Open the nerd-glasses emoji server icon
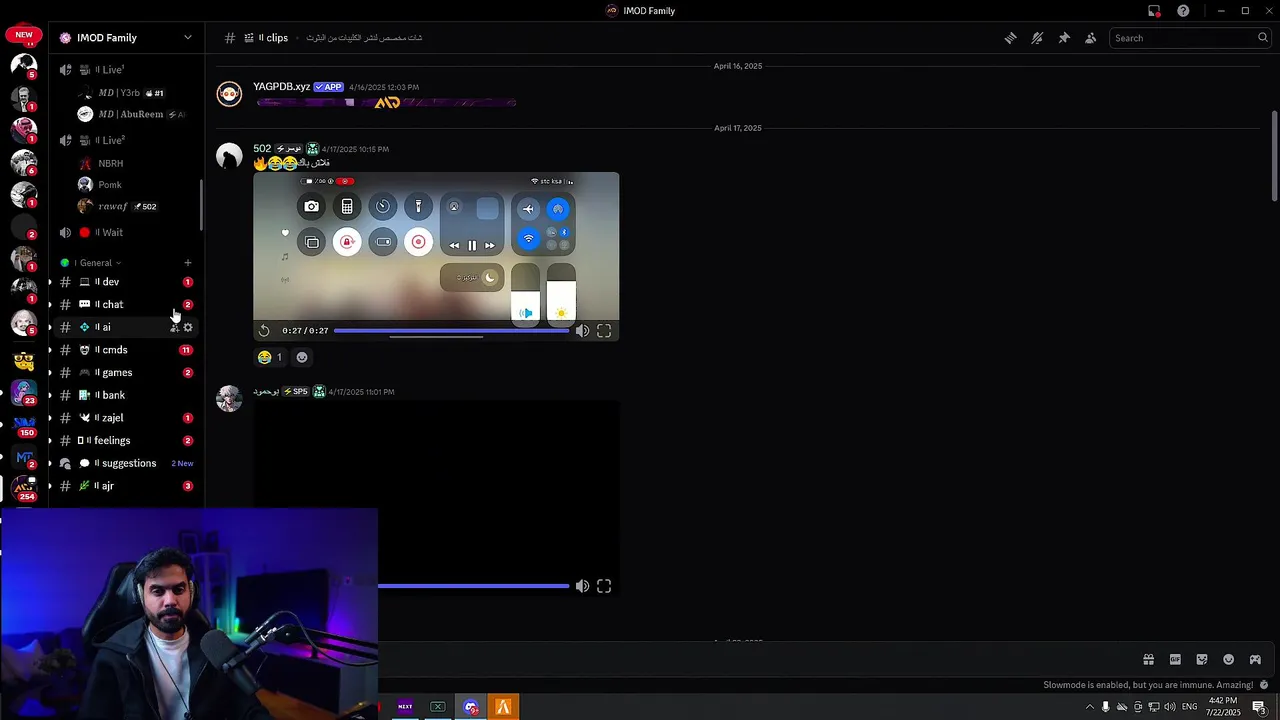This screenshot has height=720, width=1280. (24, 359)
